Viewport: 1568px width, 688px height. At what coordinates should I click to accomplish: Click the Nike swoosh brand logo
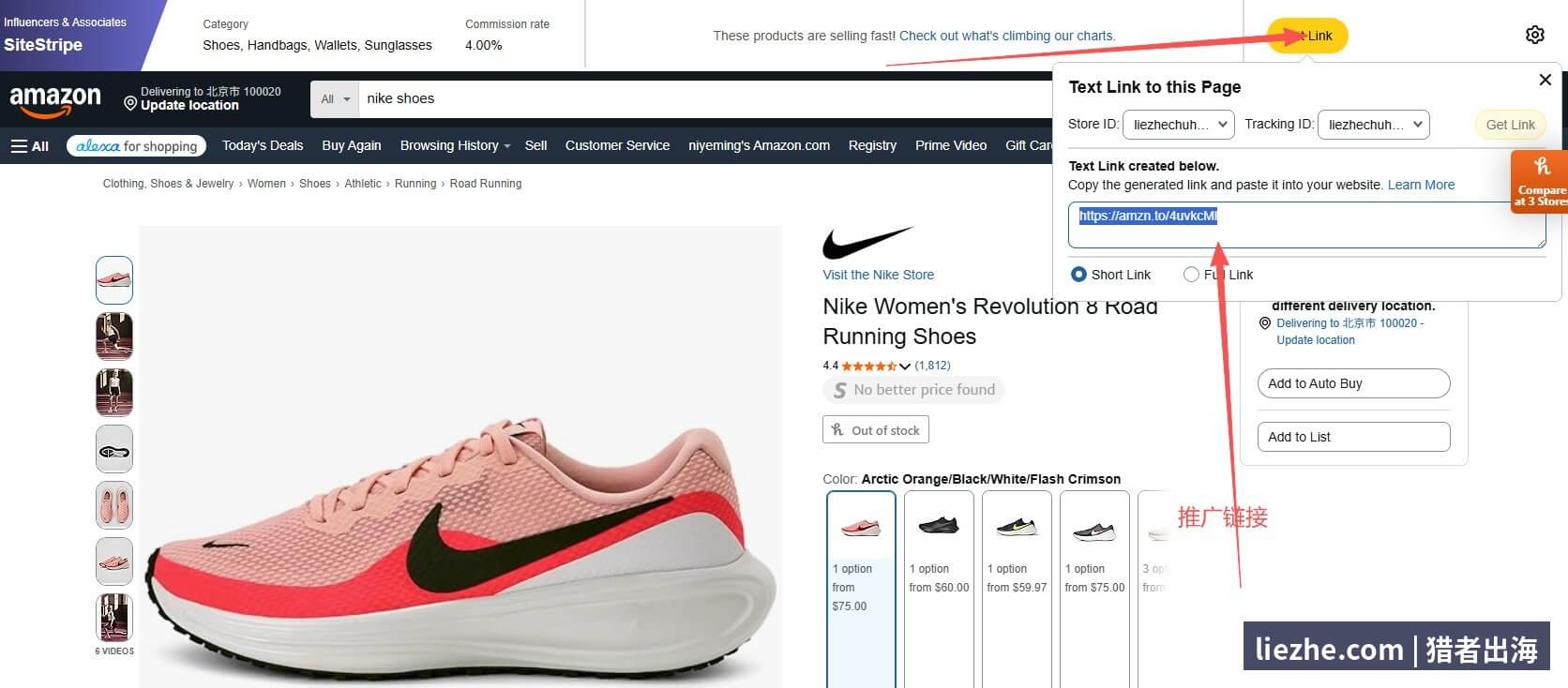point(867,242)
